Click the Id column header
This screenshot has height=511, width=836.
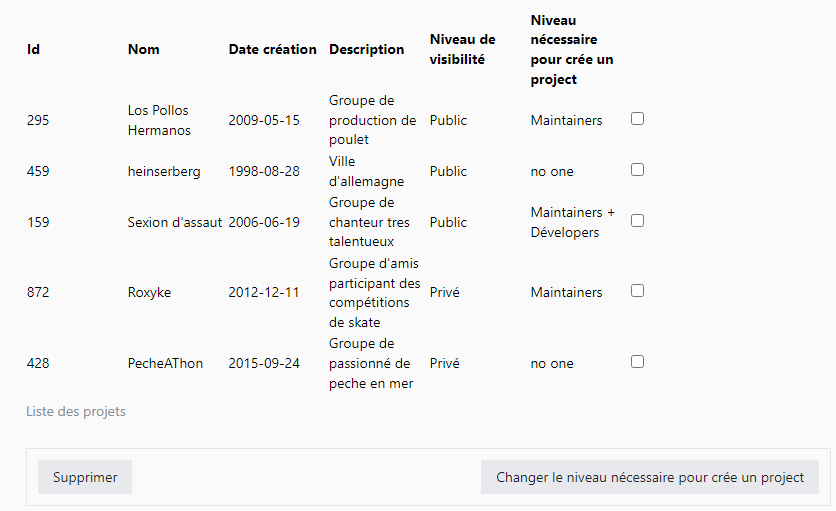[x=34, y=50]
